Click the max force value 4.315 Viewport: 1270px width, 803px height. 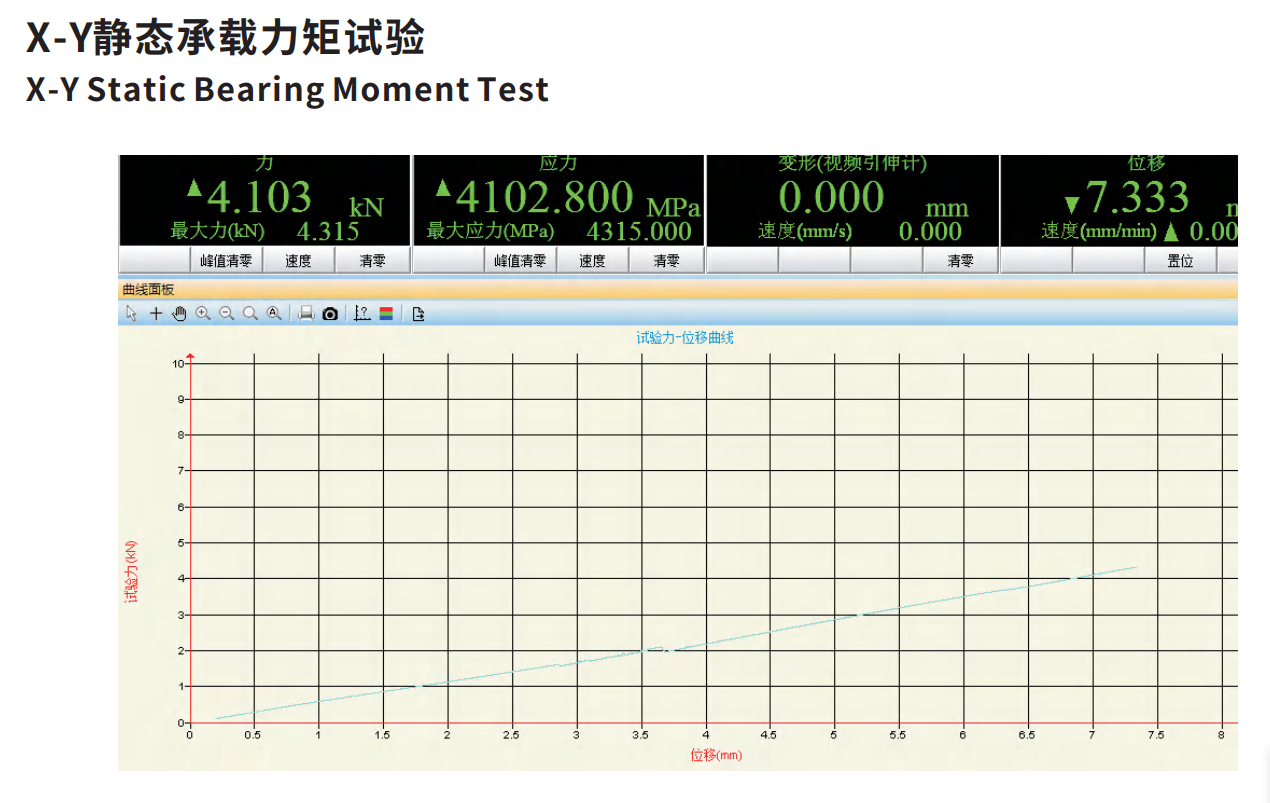(x=328, y=232)
